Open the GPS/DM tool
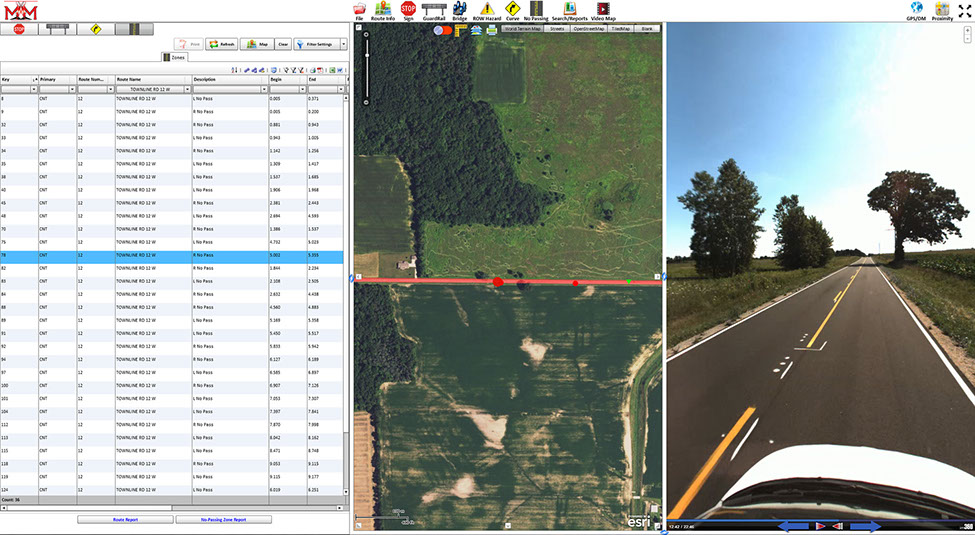The height and width of the screenshot is (535, 975). click(916, 10)
